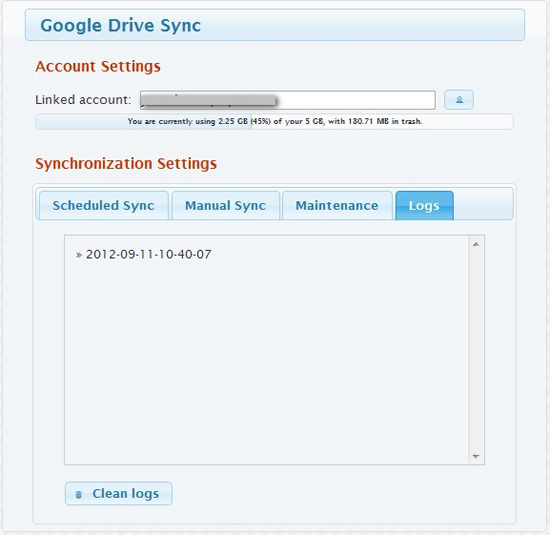Select the Logs tab

[x=424, y=206]
